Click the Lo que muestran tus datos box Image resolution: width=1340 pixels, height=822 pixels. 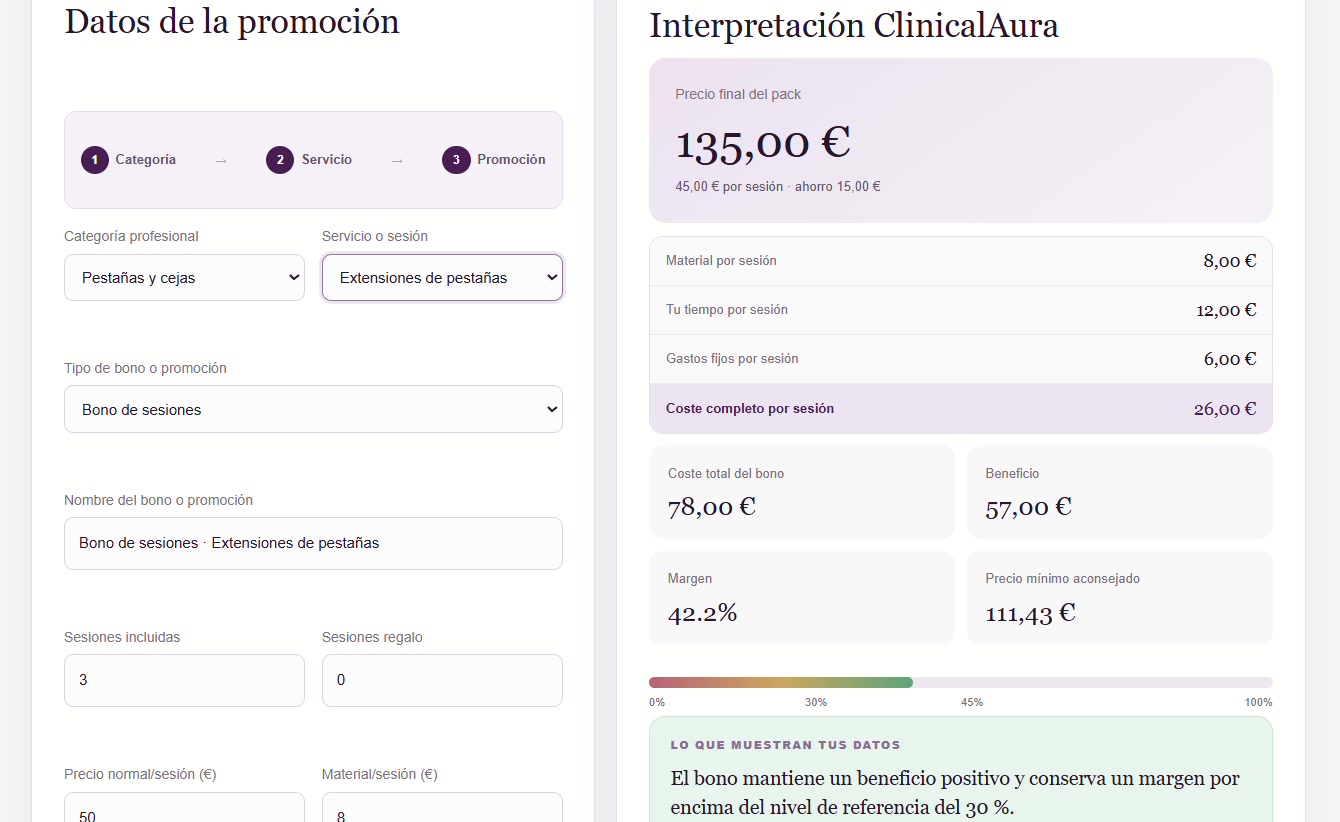pos(961,769)
